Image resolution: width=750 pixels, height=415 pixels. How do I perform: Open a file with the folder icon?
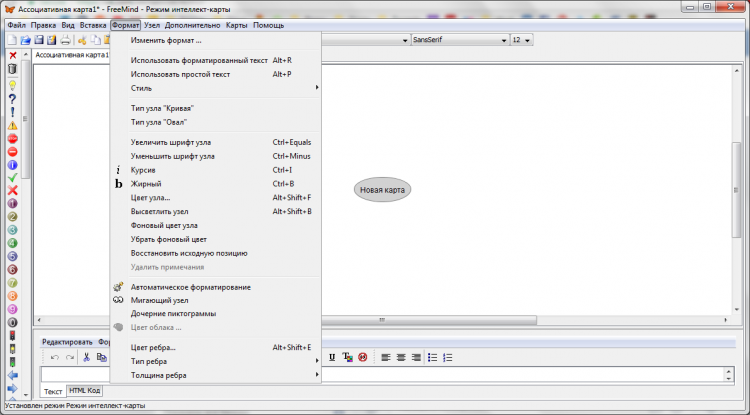point(25,40)
